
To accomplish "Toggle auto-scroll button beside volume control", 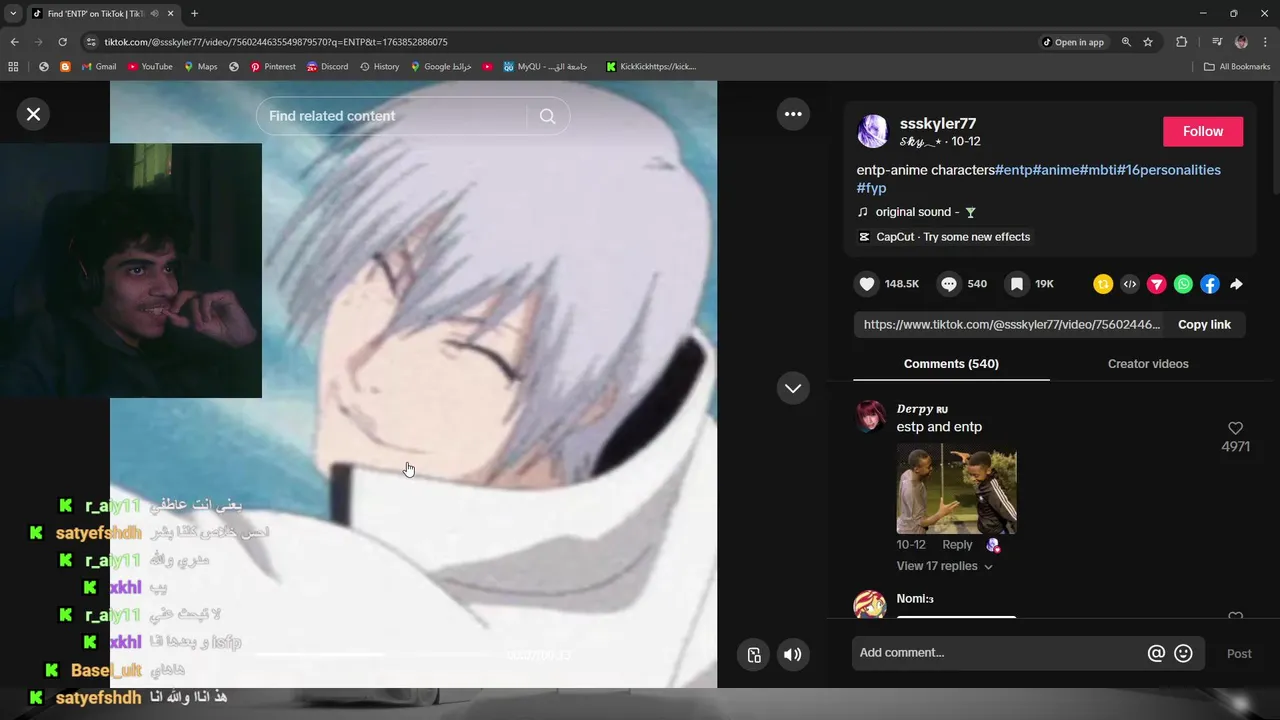I will point(754,655).
